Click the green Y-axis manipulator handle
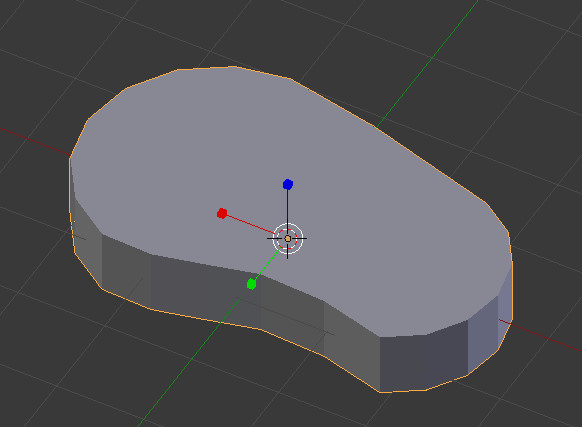 (x=251, y=284)
